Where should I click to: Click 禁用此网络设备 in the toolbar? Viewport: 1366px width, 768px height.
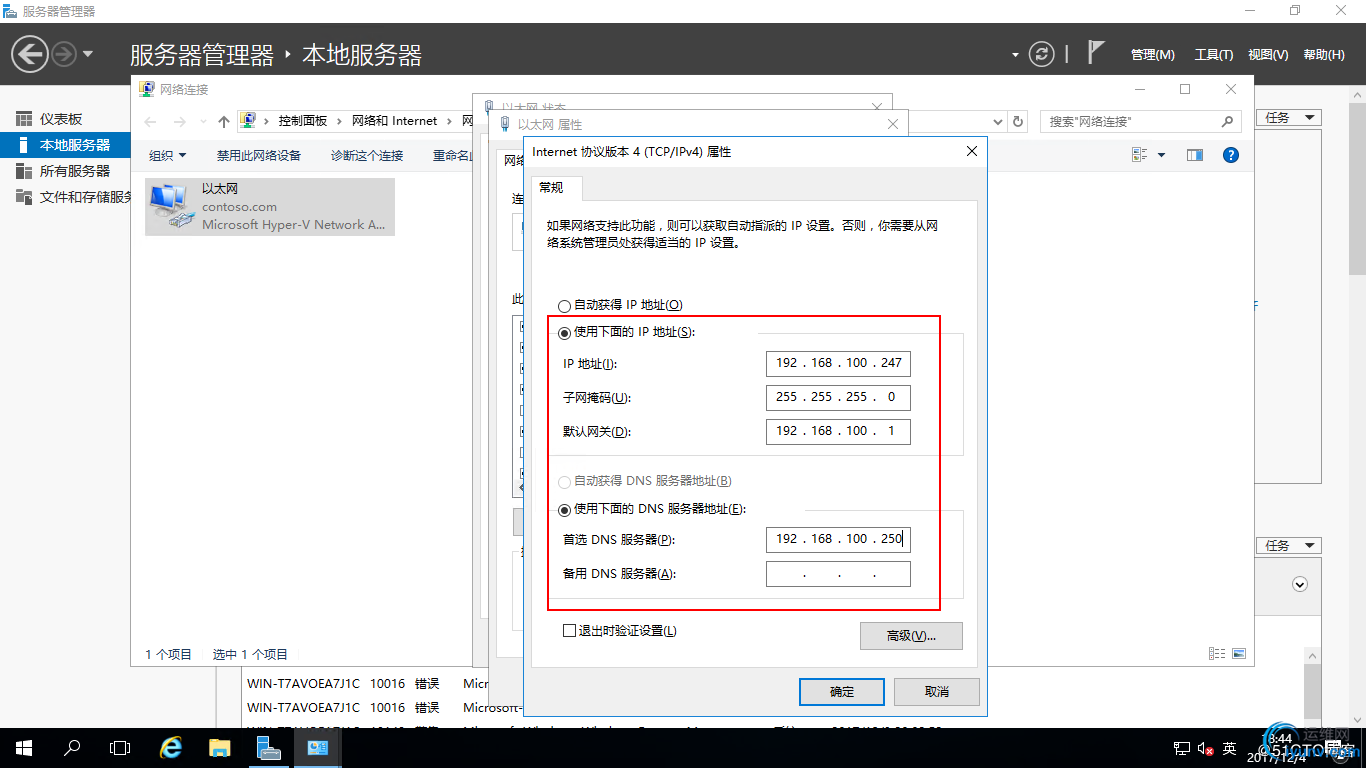tap(259, 155)
